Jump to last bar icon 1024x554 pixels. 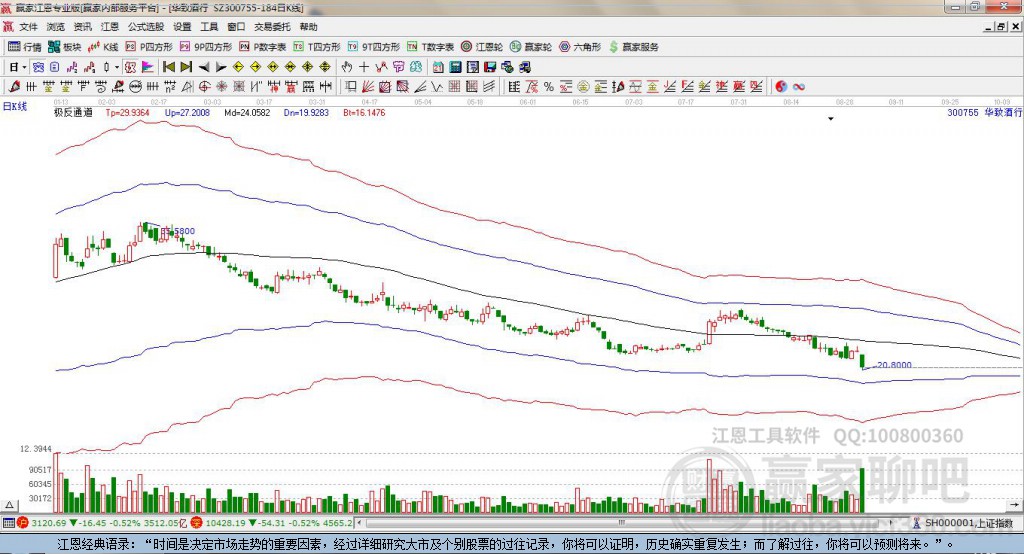[186, 67]
